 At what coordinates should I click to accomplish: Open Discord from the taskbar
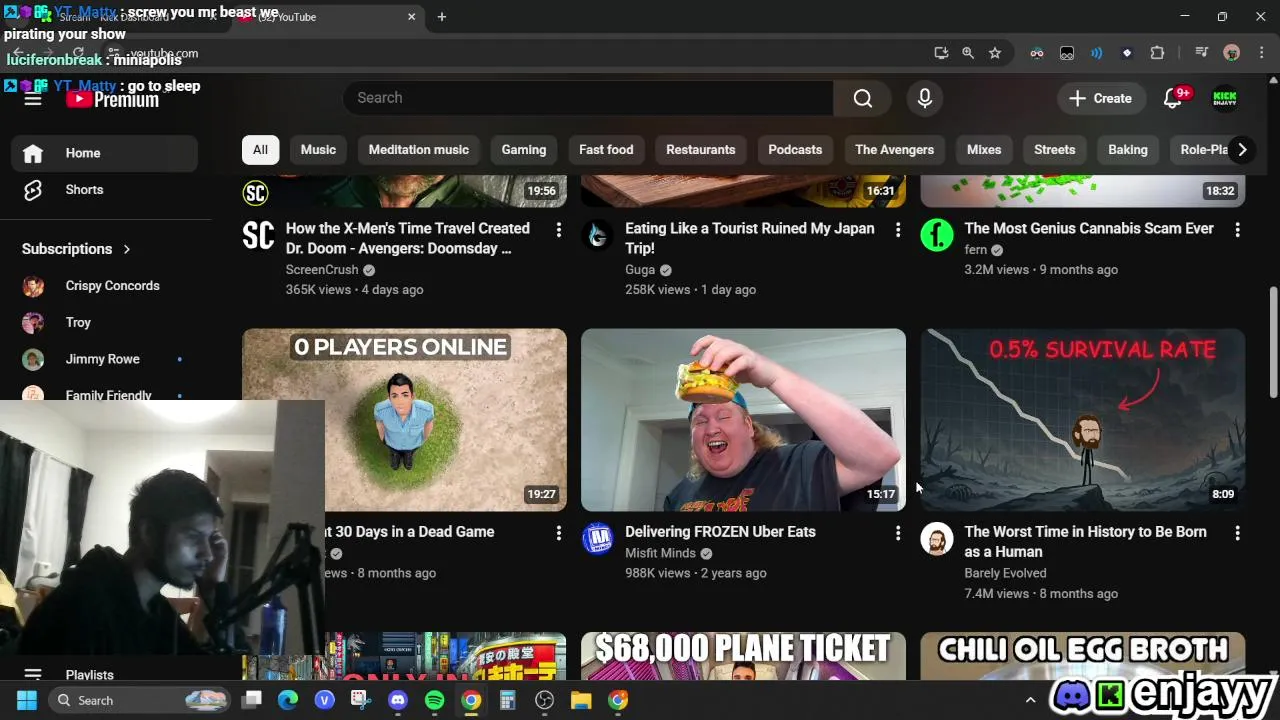[x=398, y=700]
